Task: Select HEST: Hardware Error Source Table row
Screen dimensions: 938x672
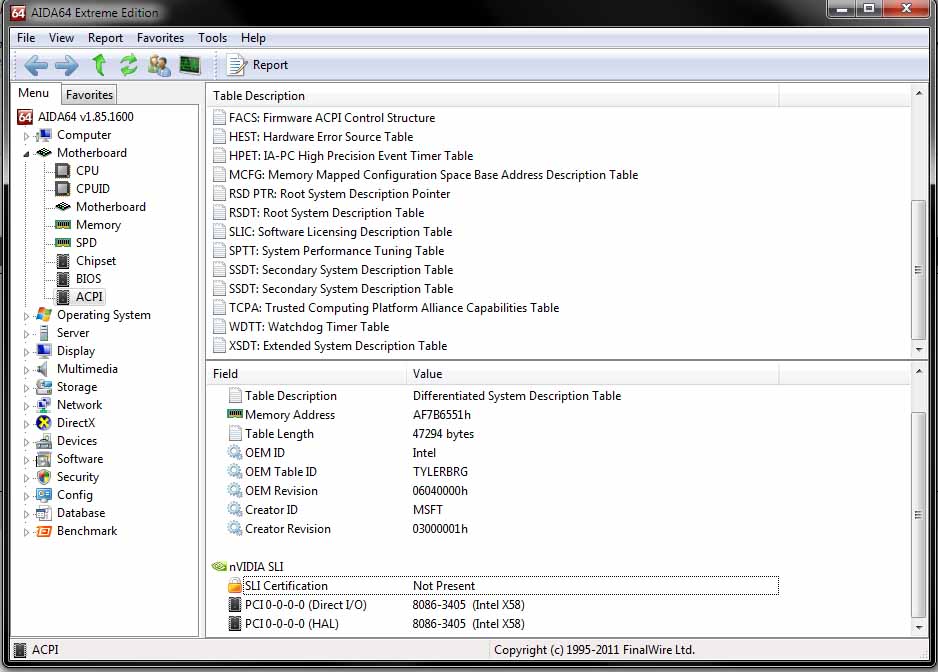Action: click(321, 137)
